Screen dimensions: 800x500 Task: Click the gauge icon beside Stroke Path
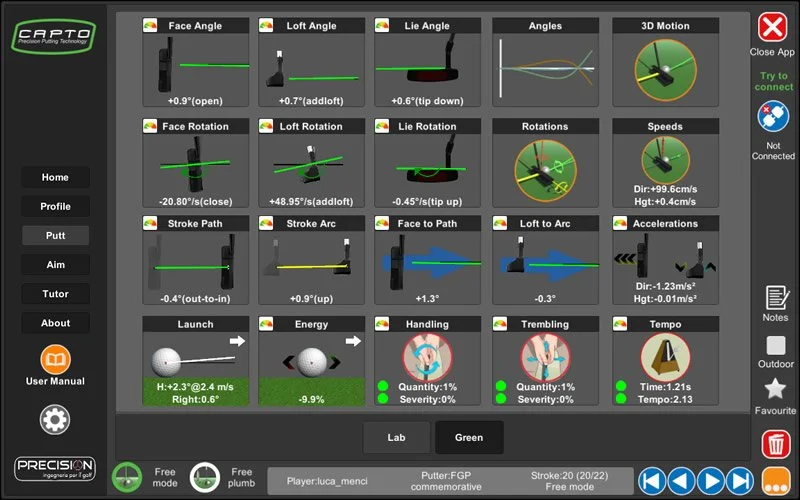pos(150,223)
